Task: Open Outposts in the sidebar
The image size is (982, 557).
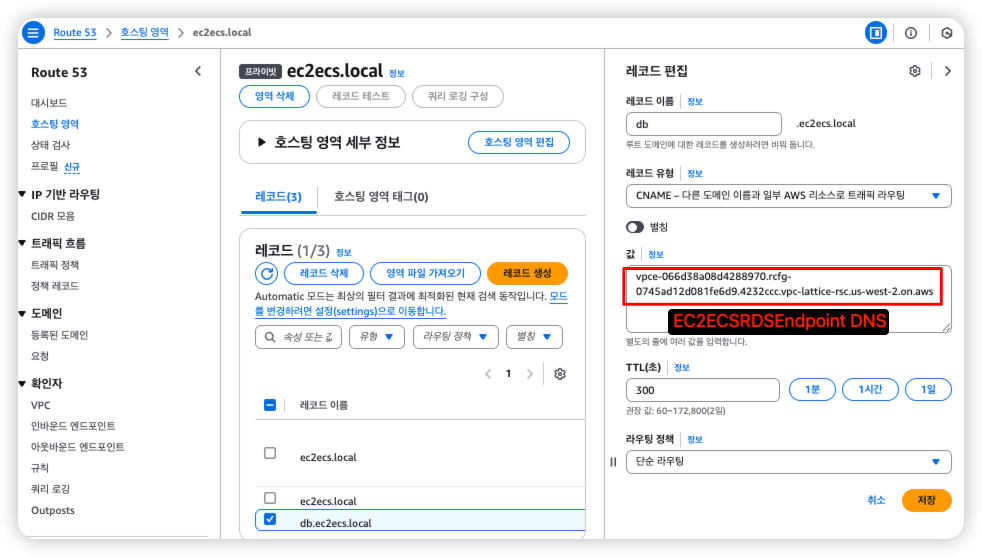Action: 53,510
